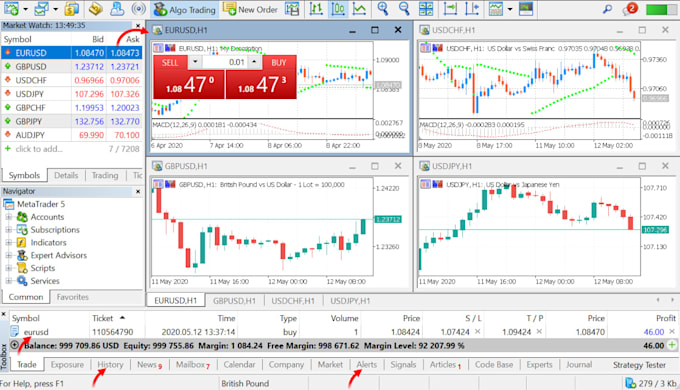Screen dimensions: 680x390
Task: Remove the T/P with its X
Action: pyautogui.click(x=539, y=331)
